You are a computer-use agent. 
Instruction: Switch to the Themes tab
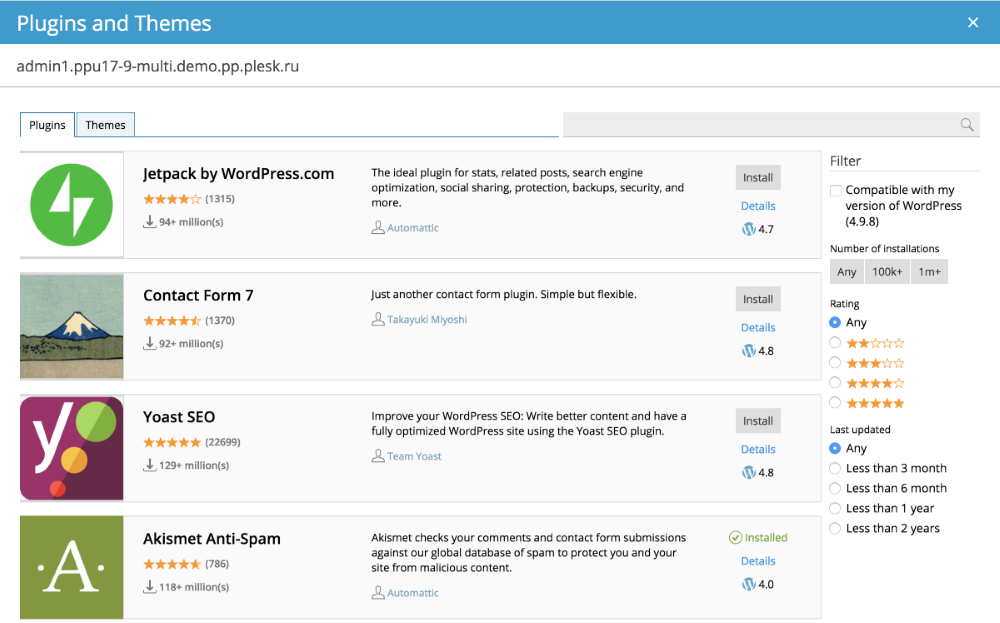click(105, 125)
